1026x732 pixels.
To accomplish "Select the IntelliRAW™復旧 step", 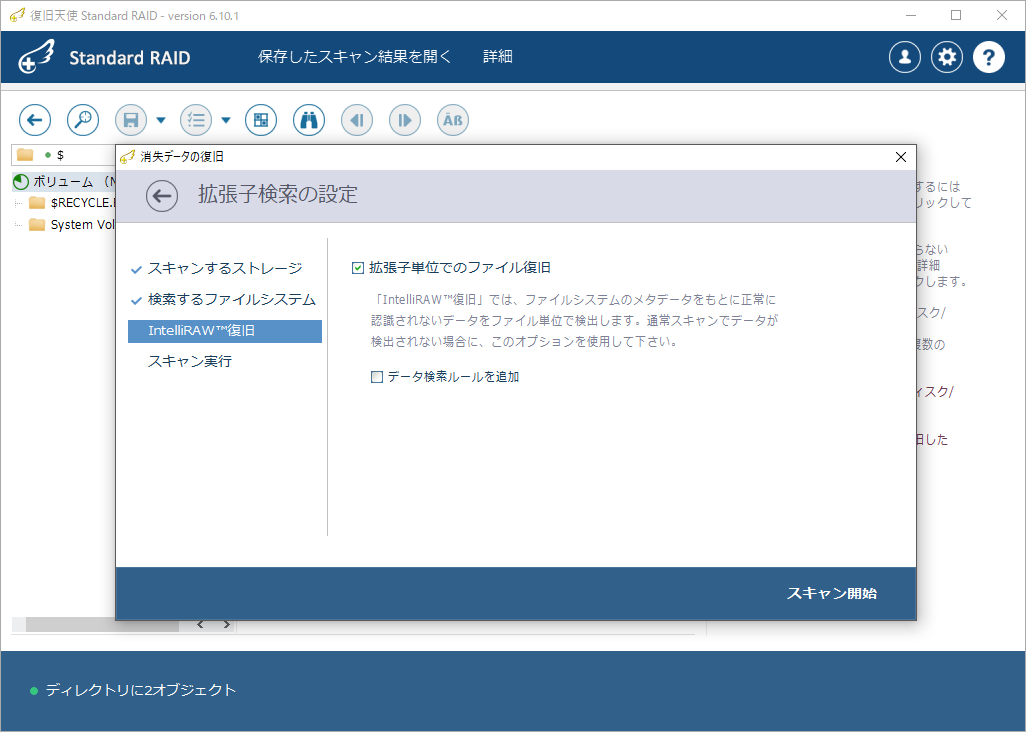I will [225, 331].
